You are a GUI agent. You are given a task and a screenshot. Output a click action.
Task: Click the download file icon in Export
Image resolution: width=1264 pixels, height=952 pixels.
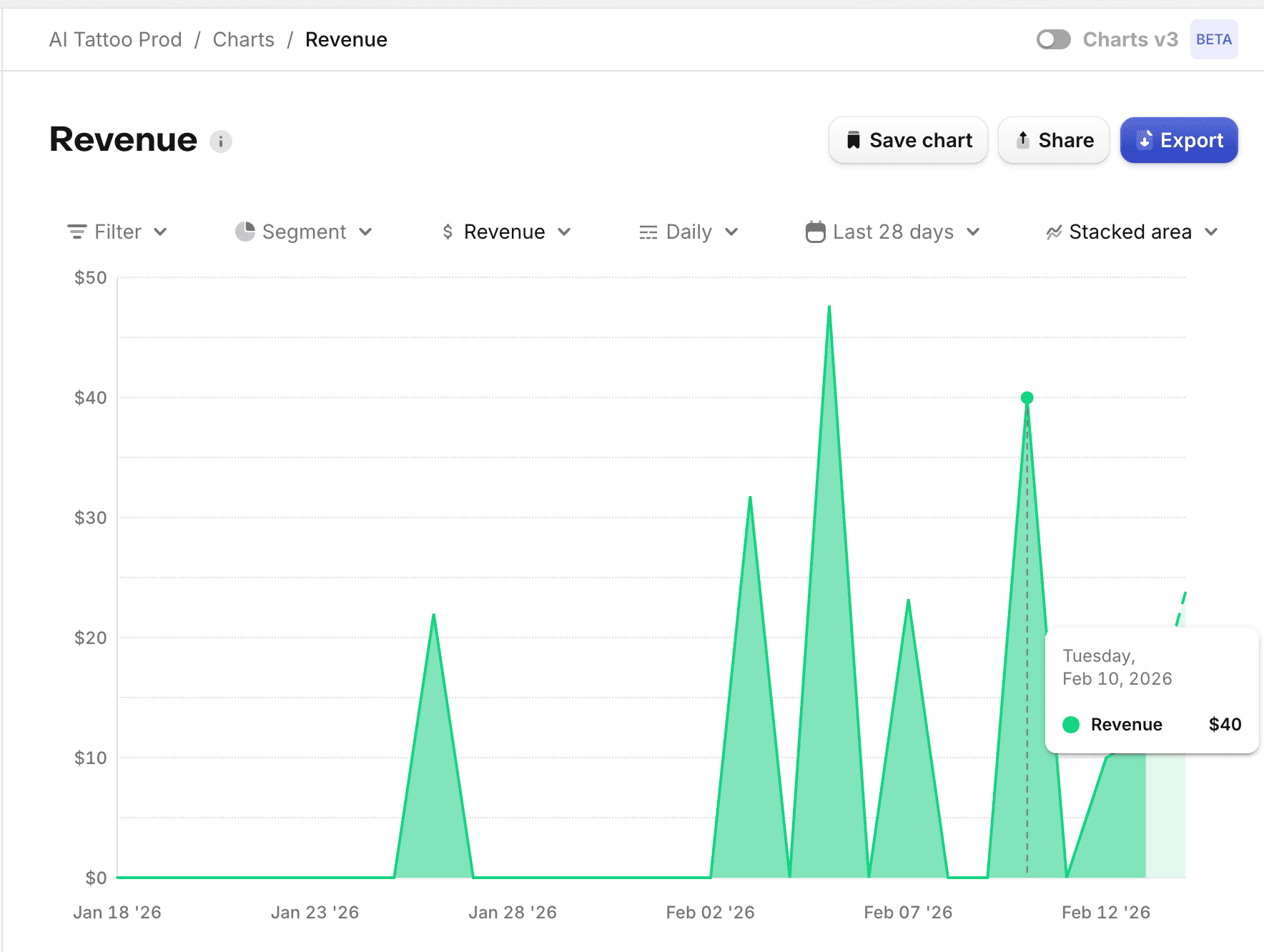tap(1145, 140)
